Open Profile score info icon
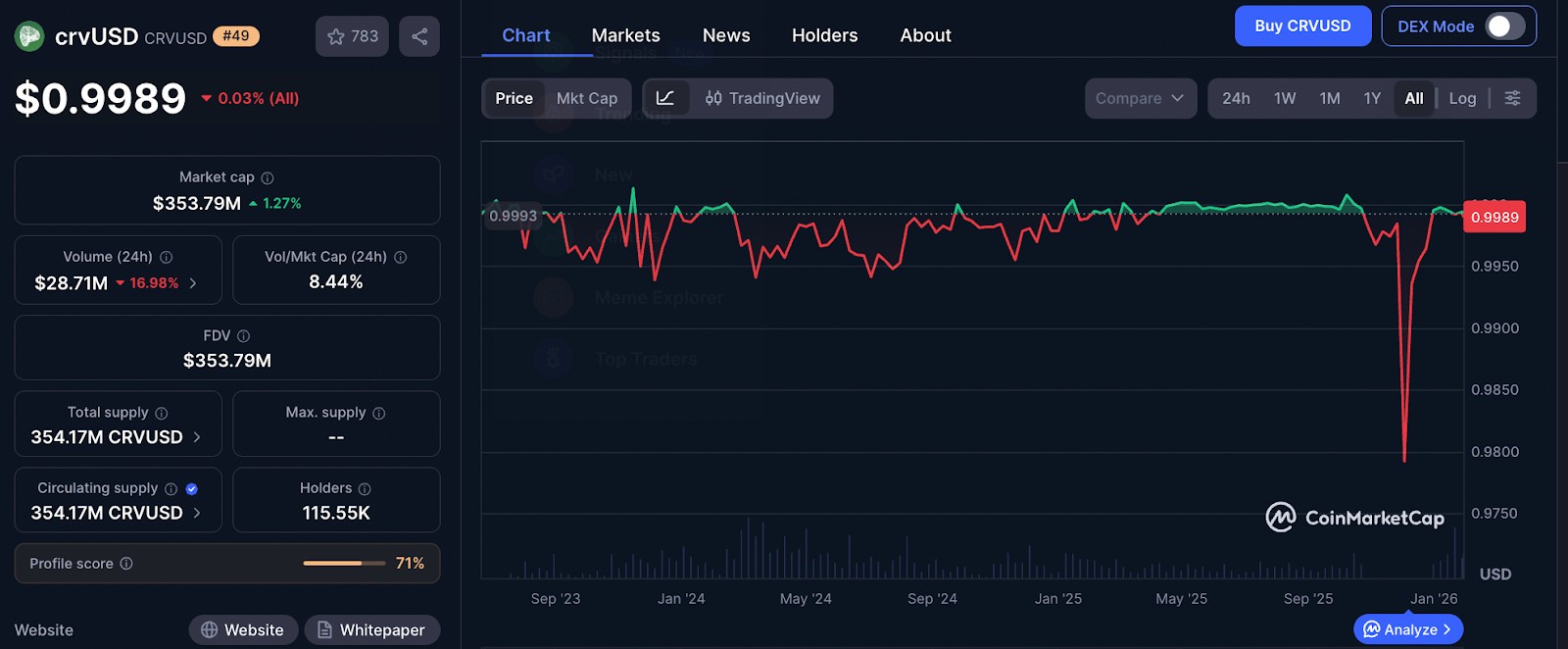Image resolution: width=1568 pixels, height=649 pixels. click(x=126, y=564)
